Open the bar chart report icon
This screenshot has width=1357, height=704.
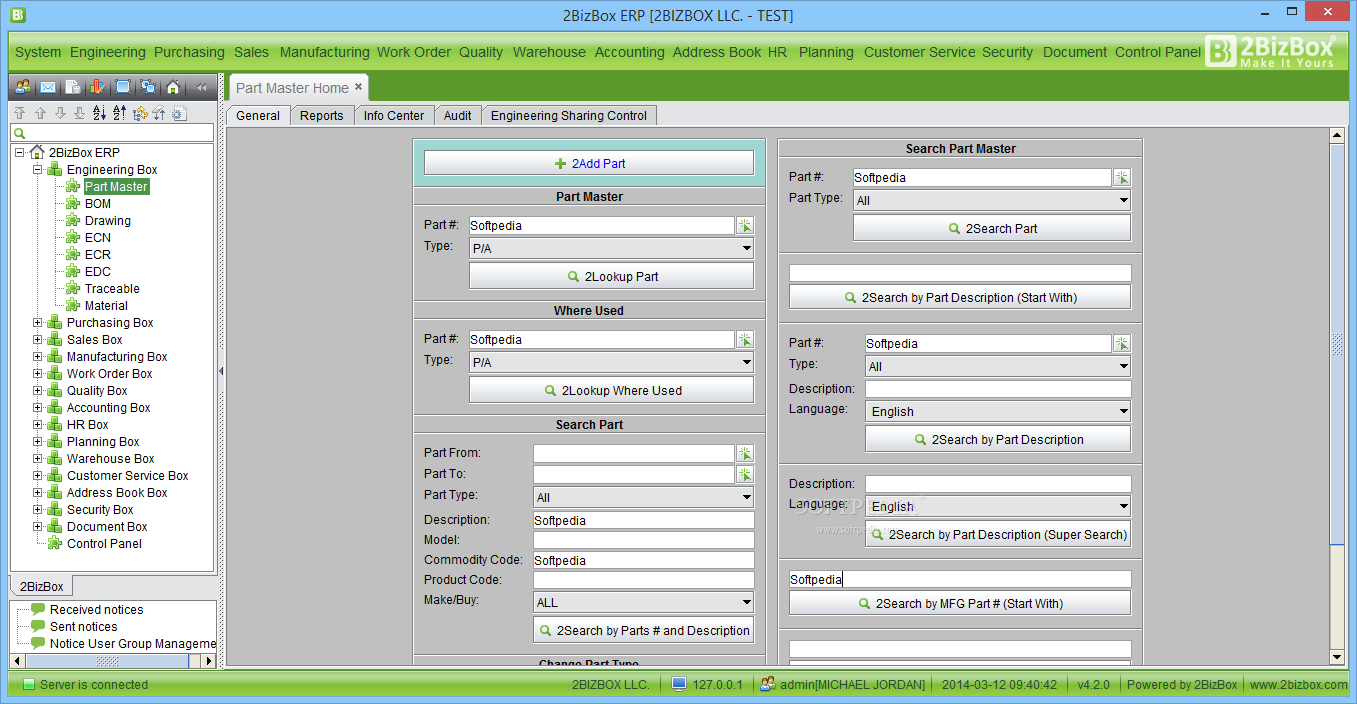pos(97,87)
